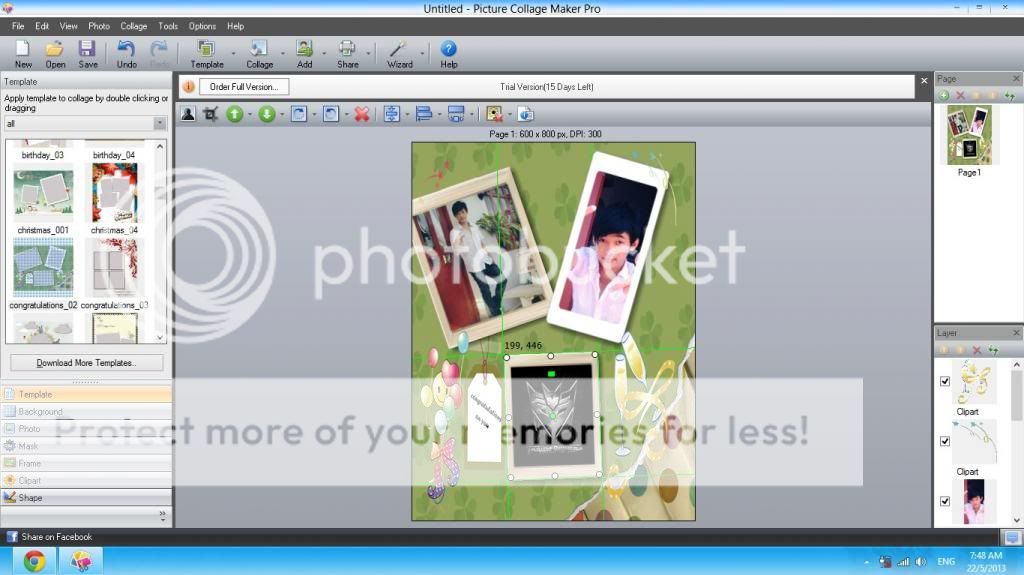Expand the bring forward dropdown arrow
This screenshot has height=575, width=1024.
(x=250, y=114)
